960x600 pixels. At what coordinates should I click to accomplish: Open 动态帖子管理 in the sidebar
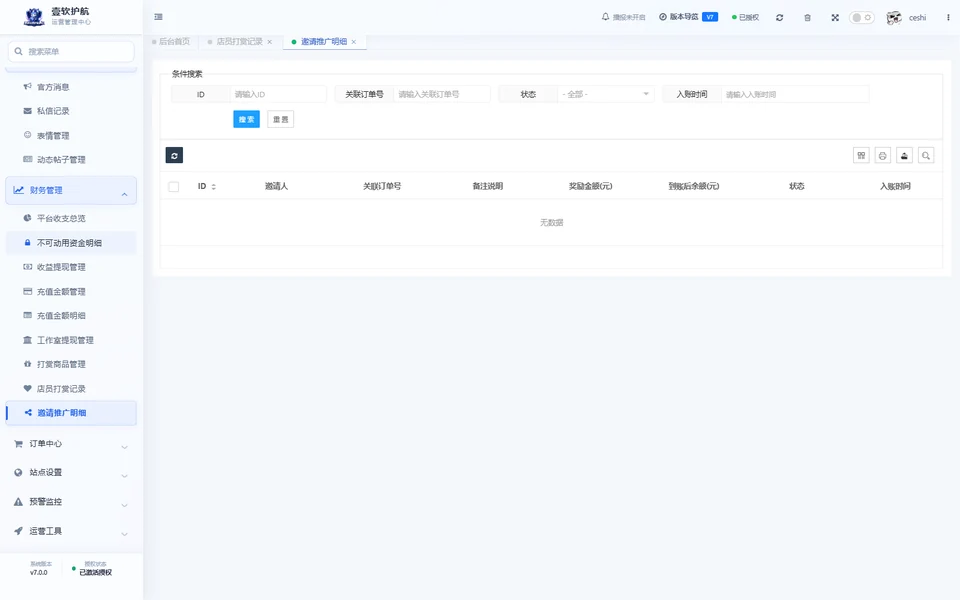point(71,160)
